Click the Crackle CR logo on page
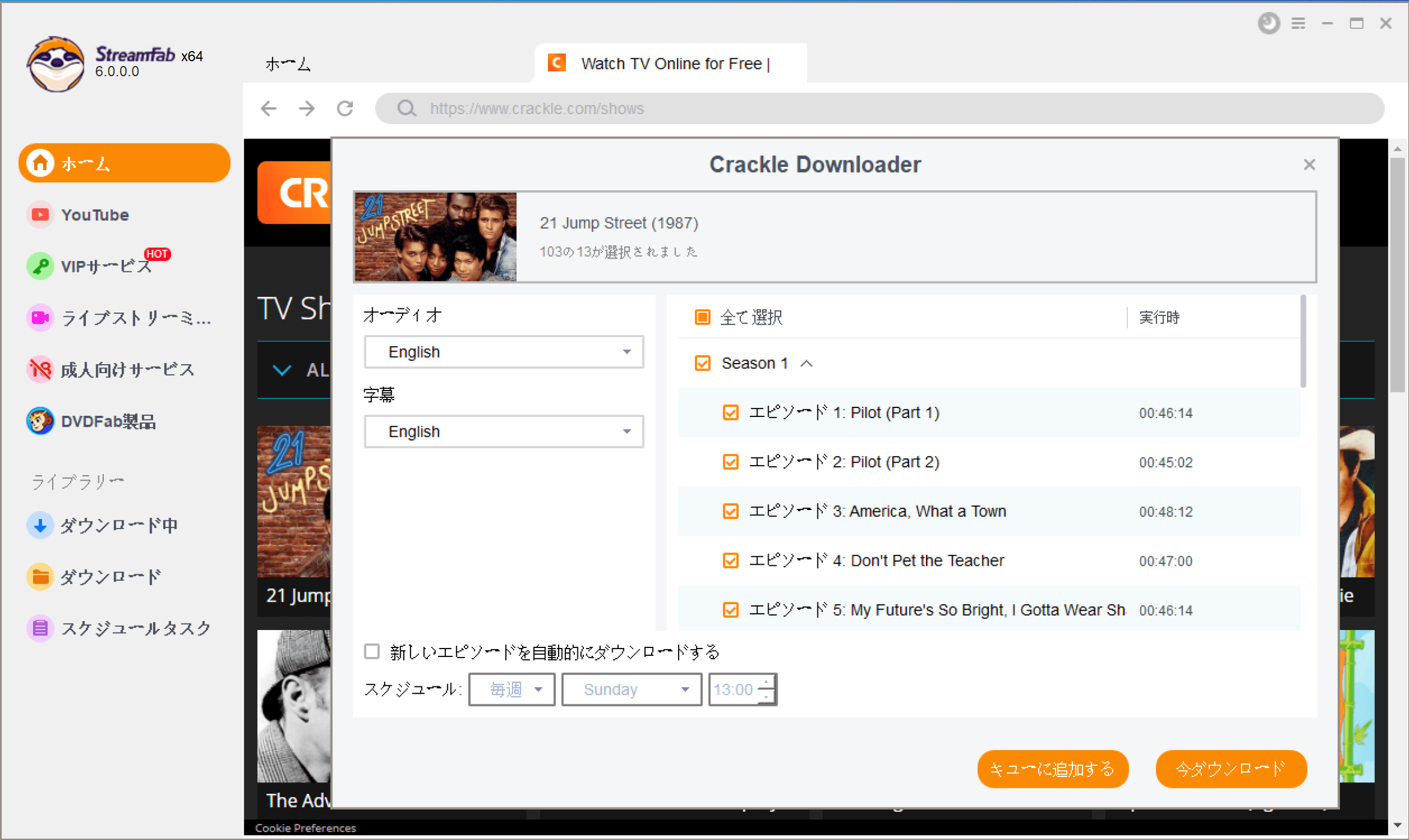 click(294, 193)
